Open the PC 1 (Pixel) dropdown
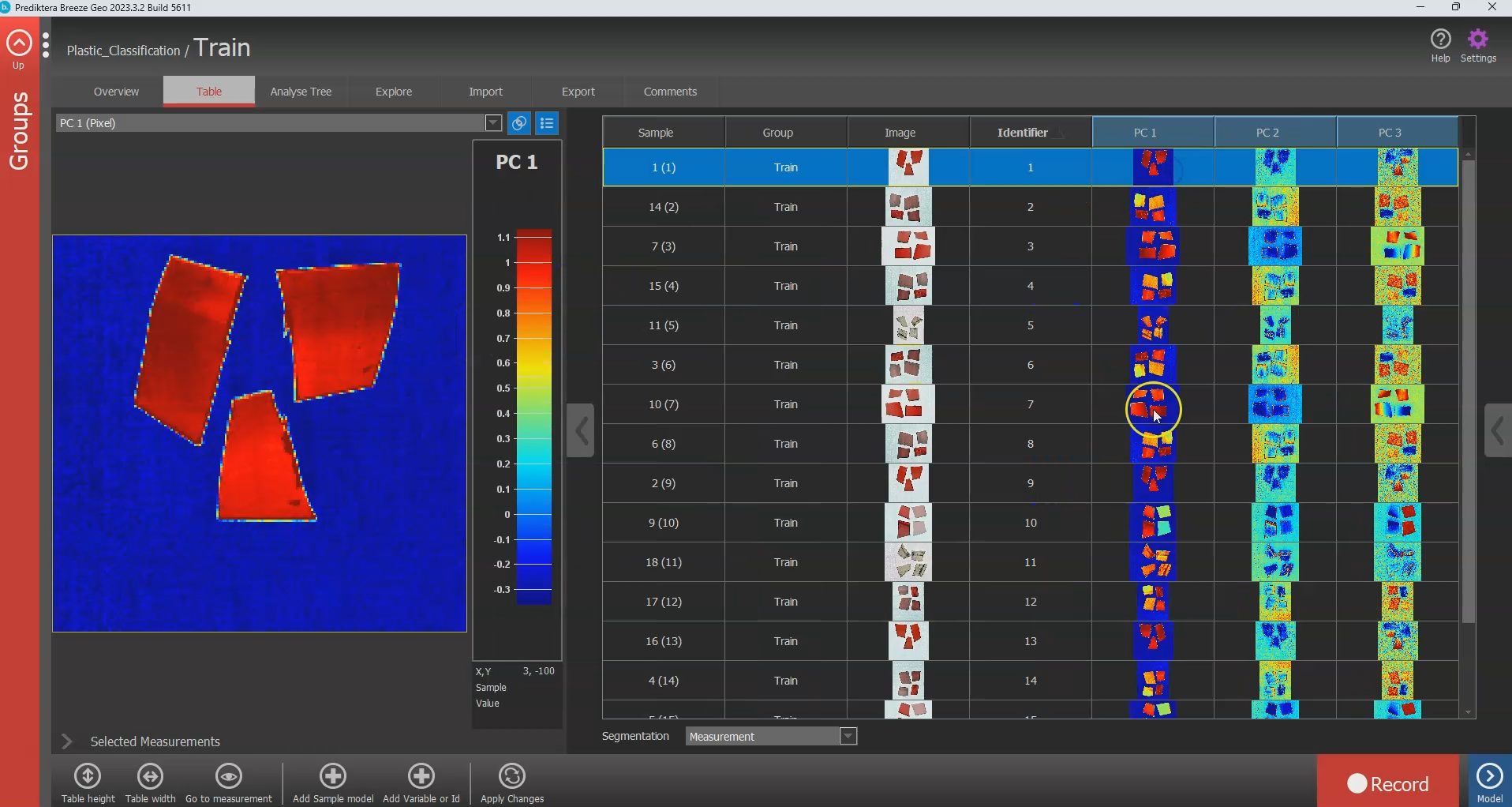The height and width of the screenshot is (807, 1512). 493,123
